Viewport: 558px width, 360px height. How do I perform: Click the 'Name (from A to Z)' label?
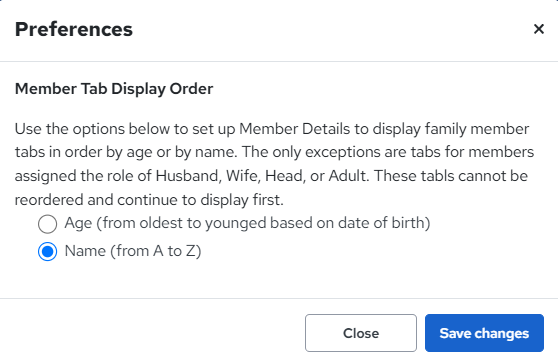(133, 251)
